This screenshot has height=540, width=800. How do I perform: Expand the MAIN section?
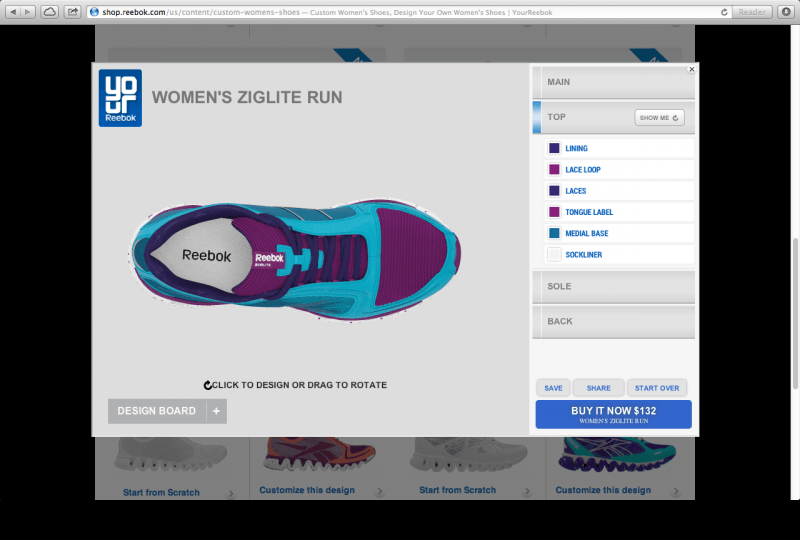click(x=613, y=82)
